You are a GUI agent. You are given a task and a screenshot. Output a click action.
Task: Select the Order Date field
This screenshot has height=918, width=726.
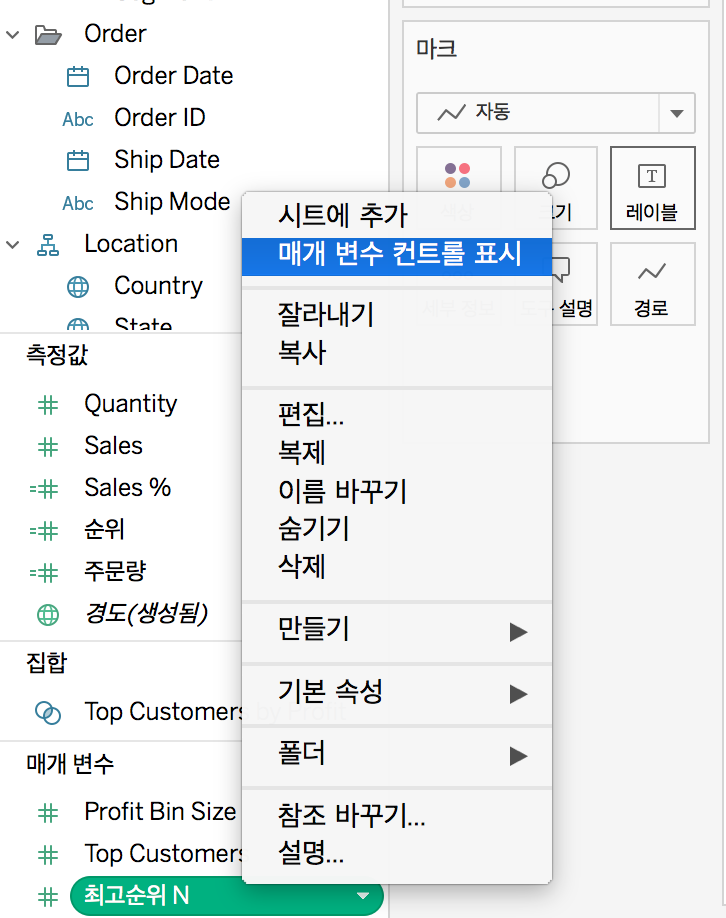[x=174, y=76]
